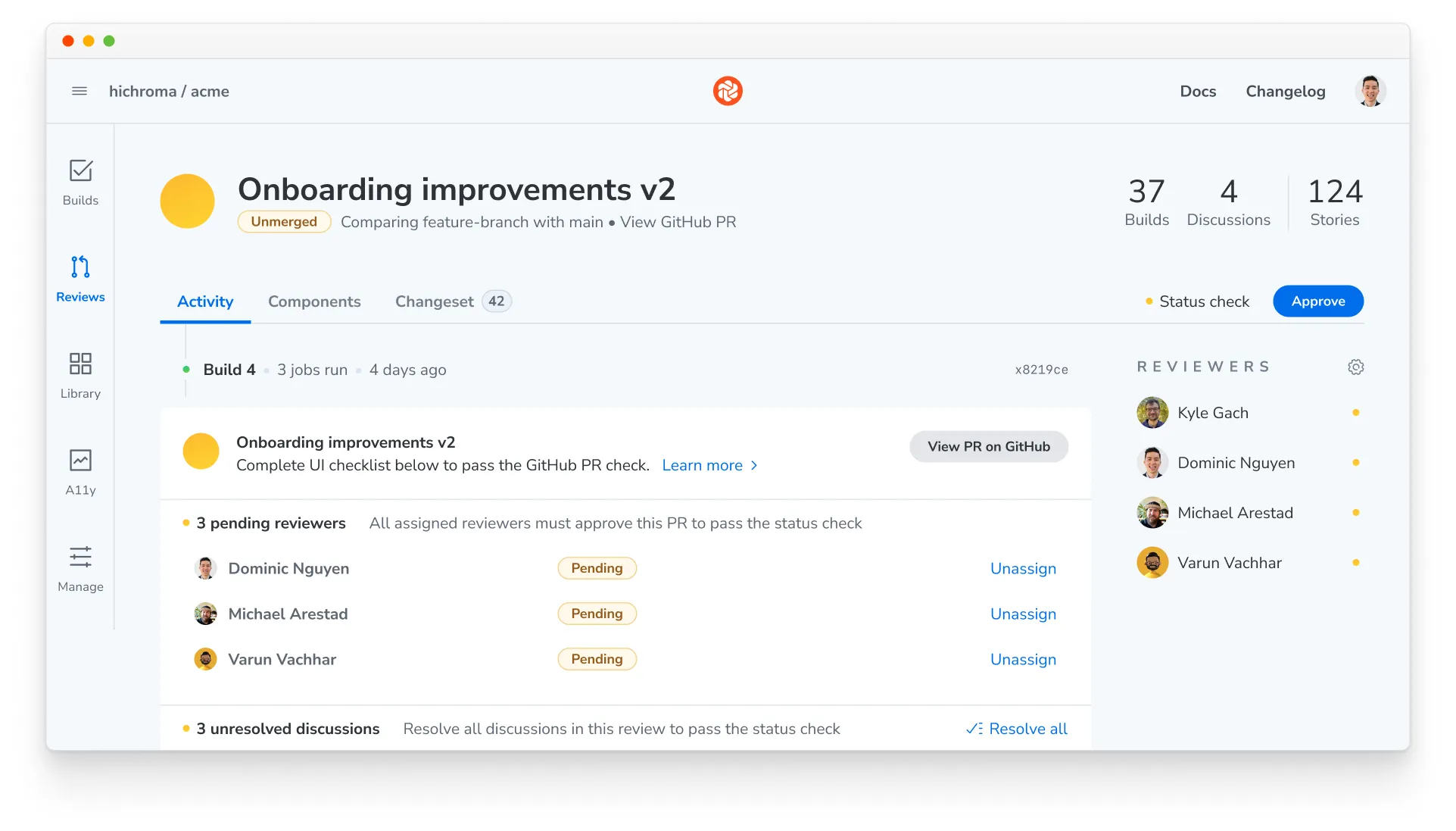Go to Builds in sidebar

click(80, 183)
